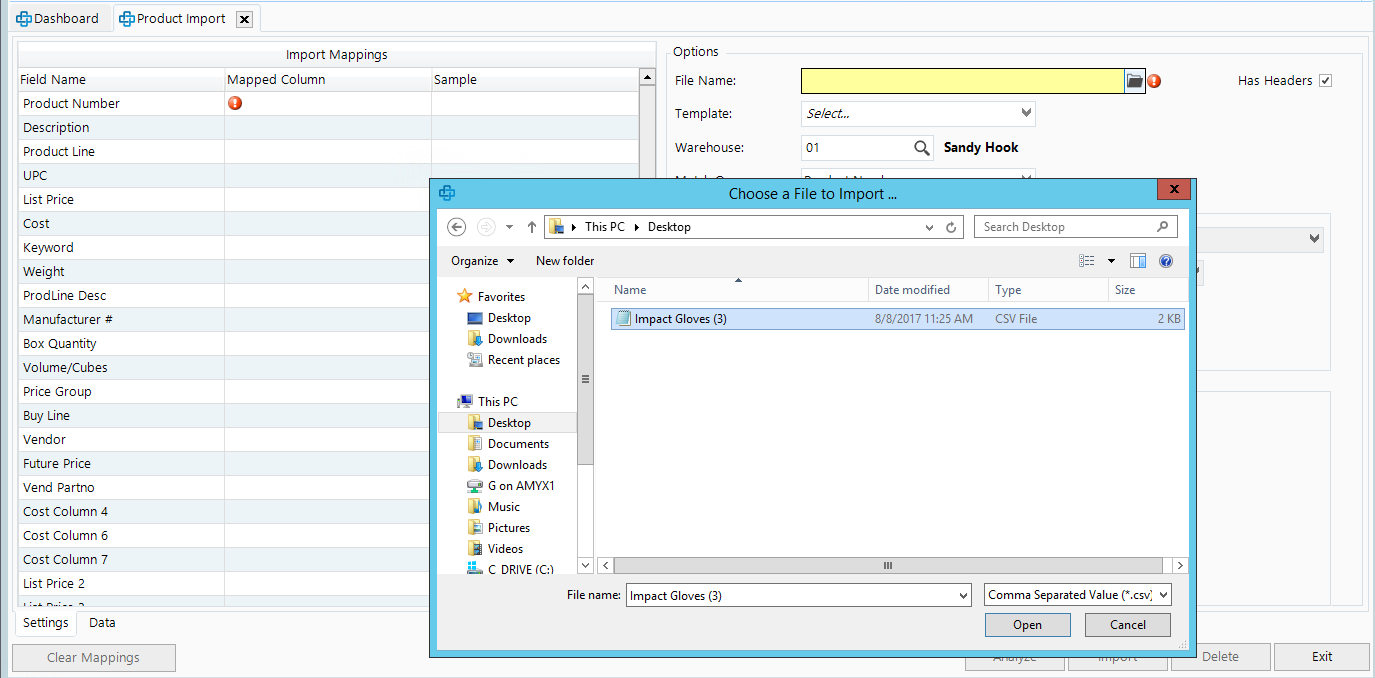Select the Impact Gloves (3) file
1375x678 pixels.
coord(680,319)
